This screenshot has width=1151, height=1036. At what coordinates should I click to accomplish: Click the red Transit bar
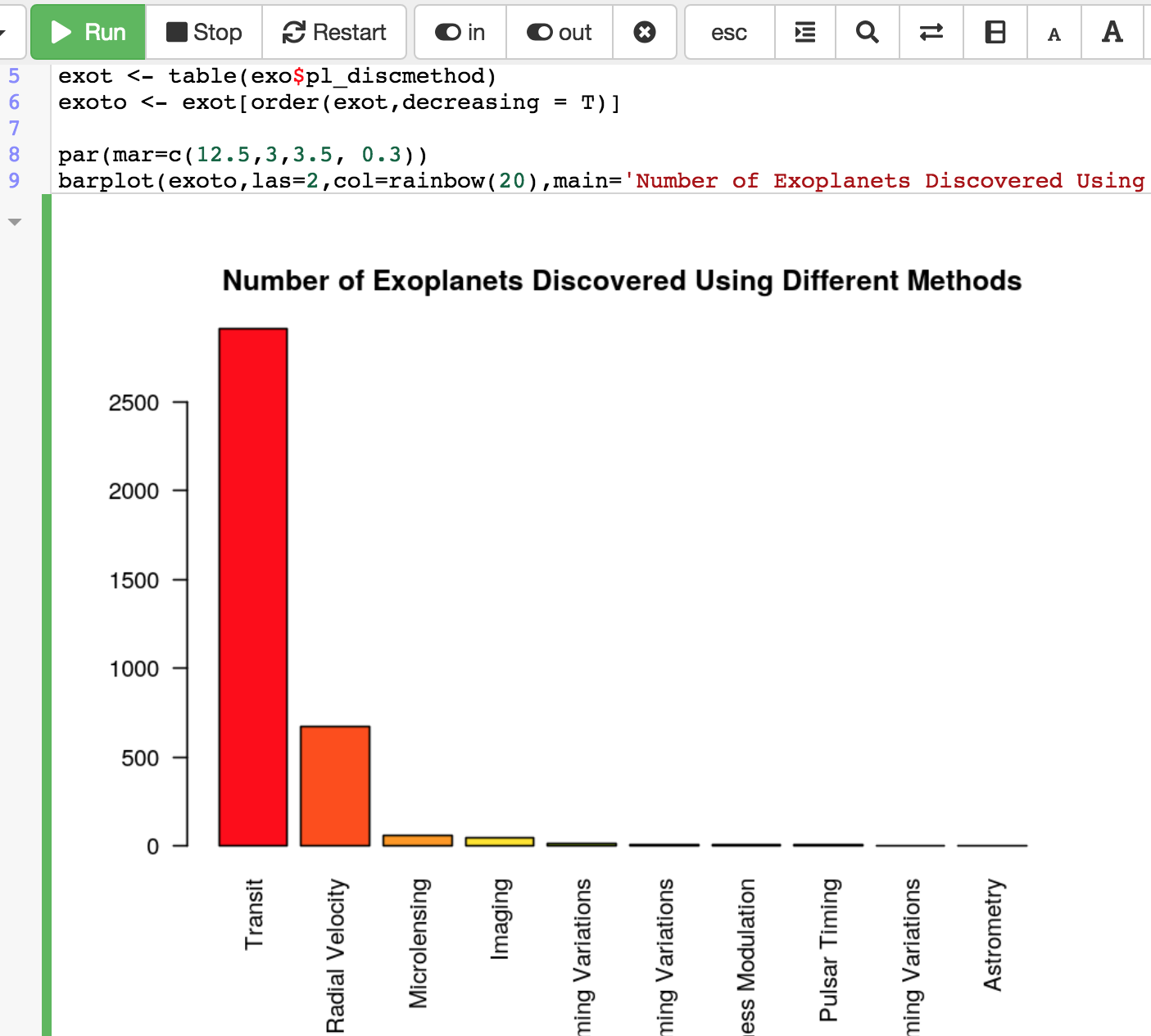[x=253, y=586]
